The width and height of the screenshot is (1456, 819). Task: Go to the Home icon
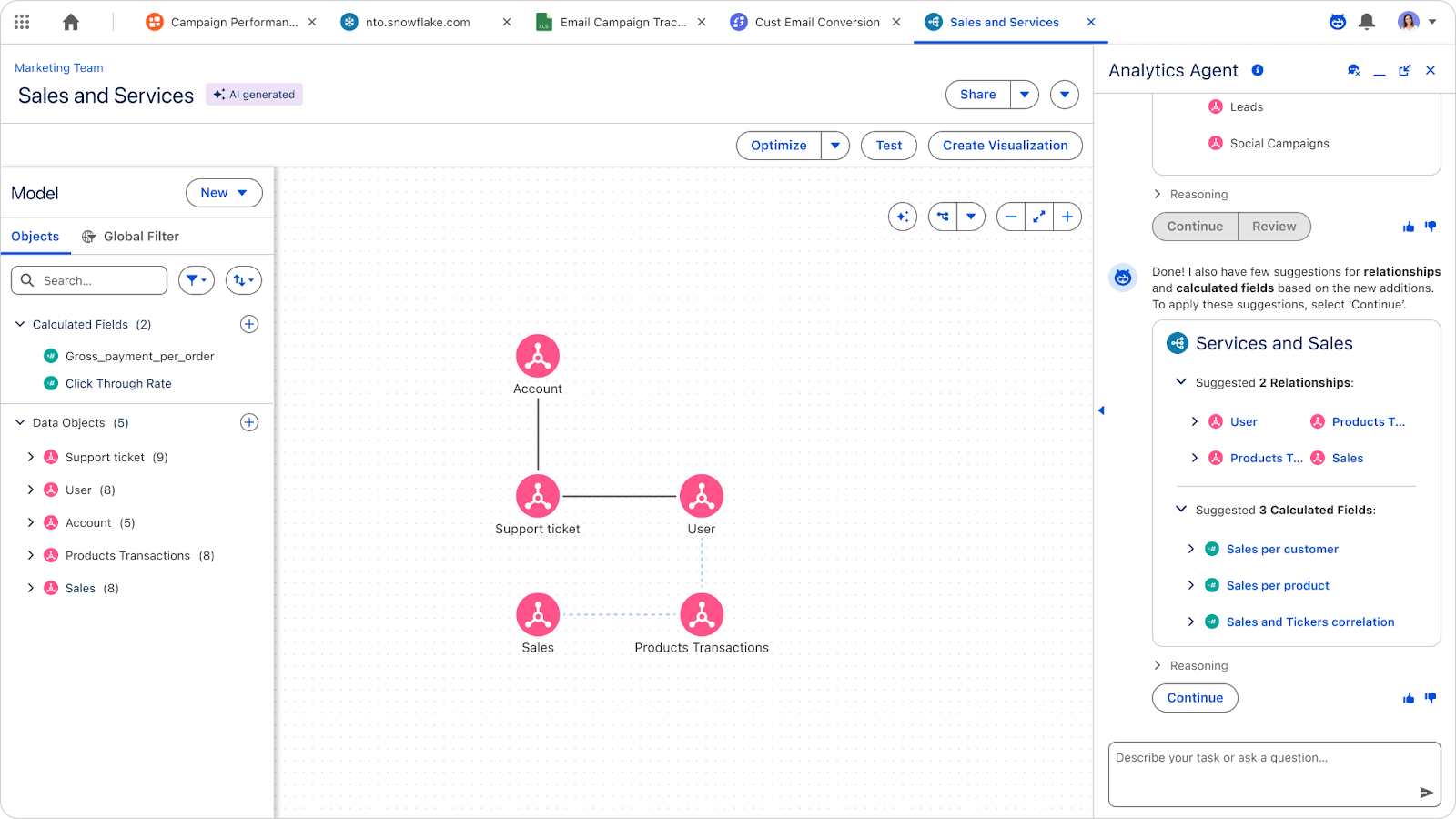coord(71,22)
